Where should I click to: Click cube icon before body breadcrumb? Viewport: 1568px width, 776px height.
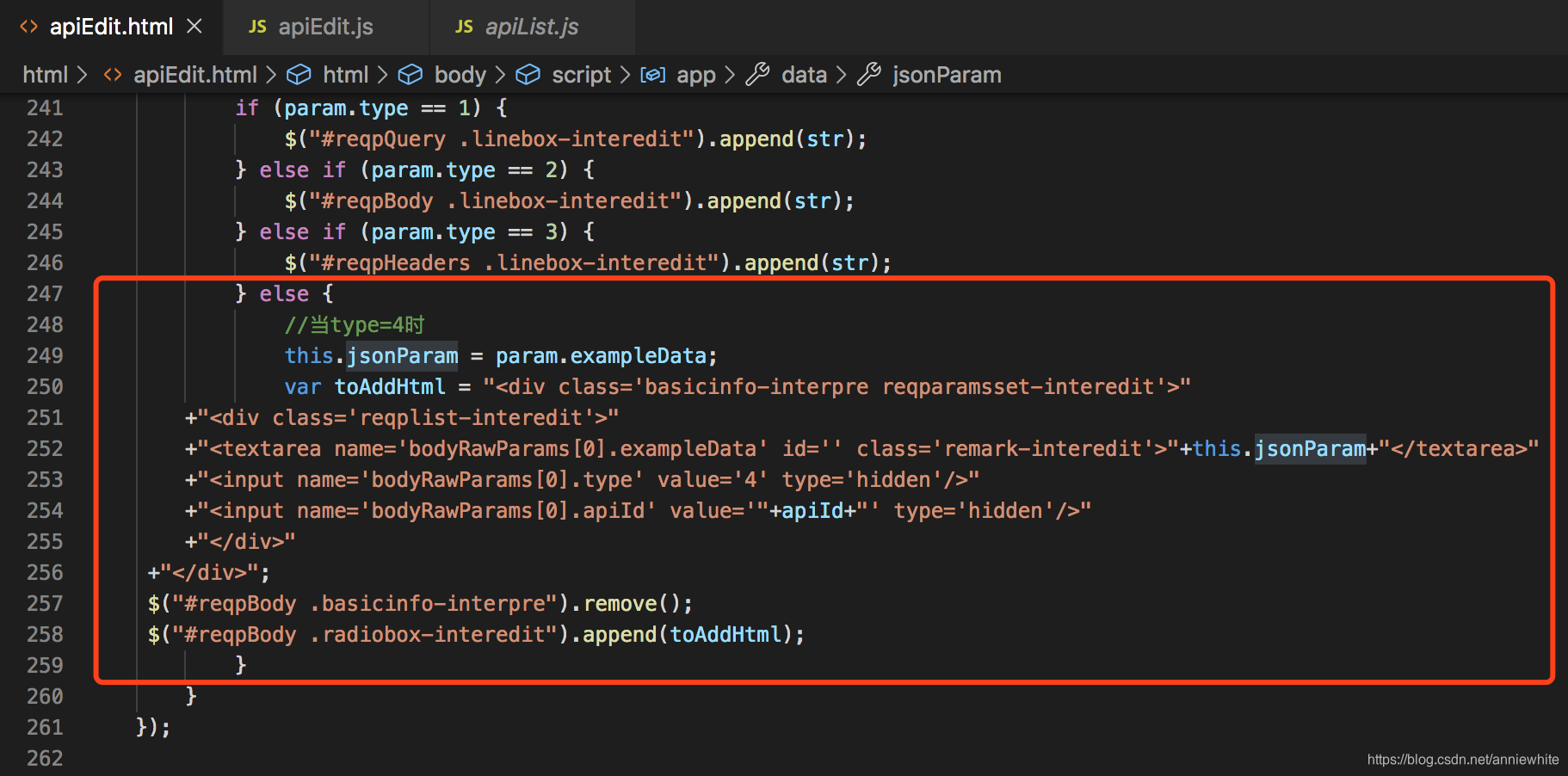411,75
